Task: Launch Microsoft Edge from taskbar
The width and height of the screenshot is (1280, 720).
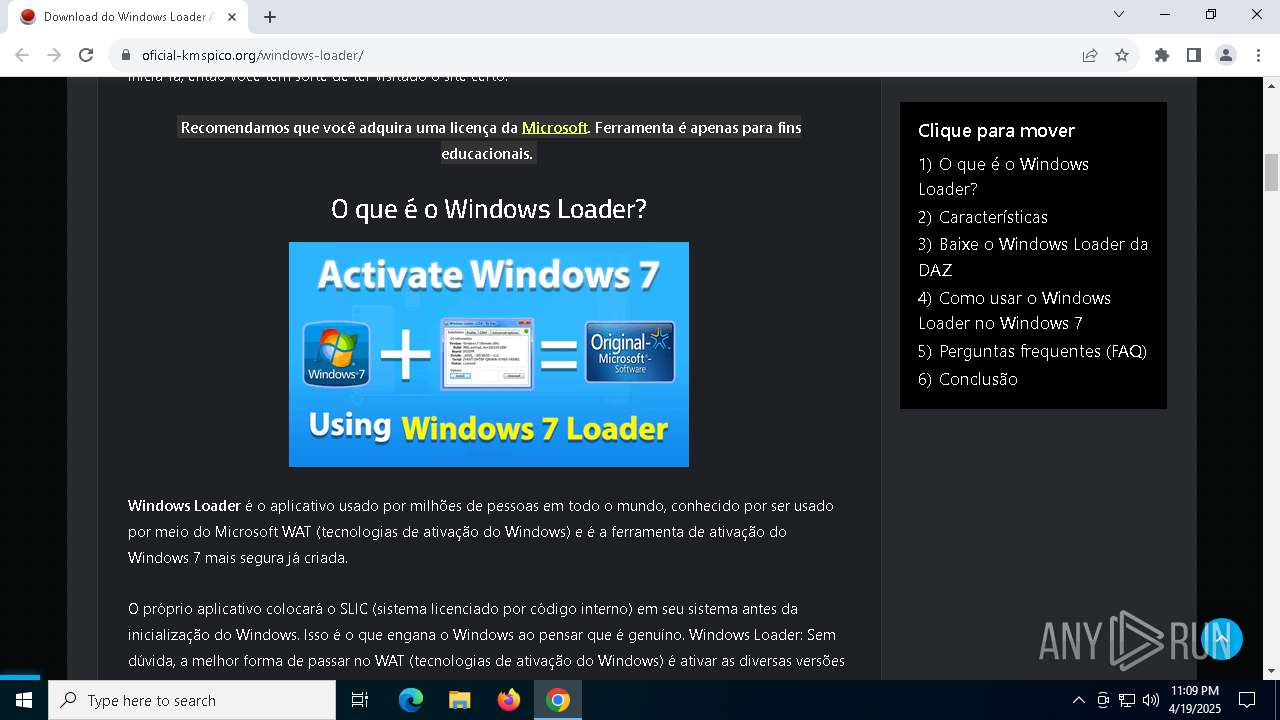Action: 411,700
